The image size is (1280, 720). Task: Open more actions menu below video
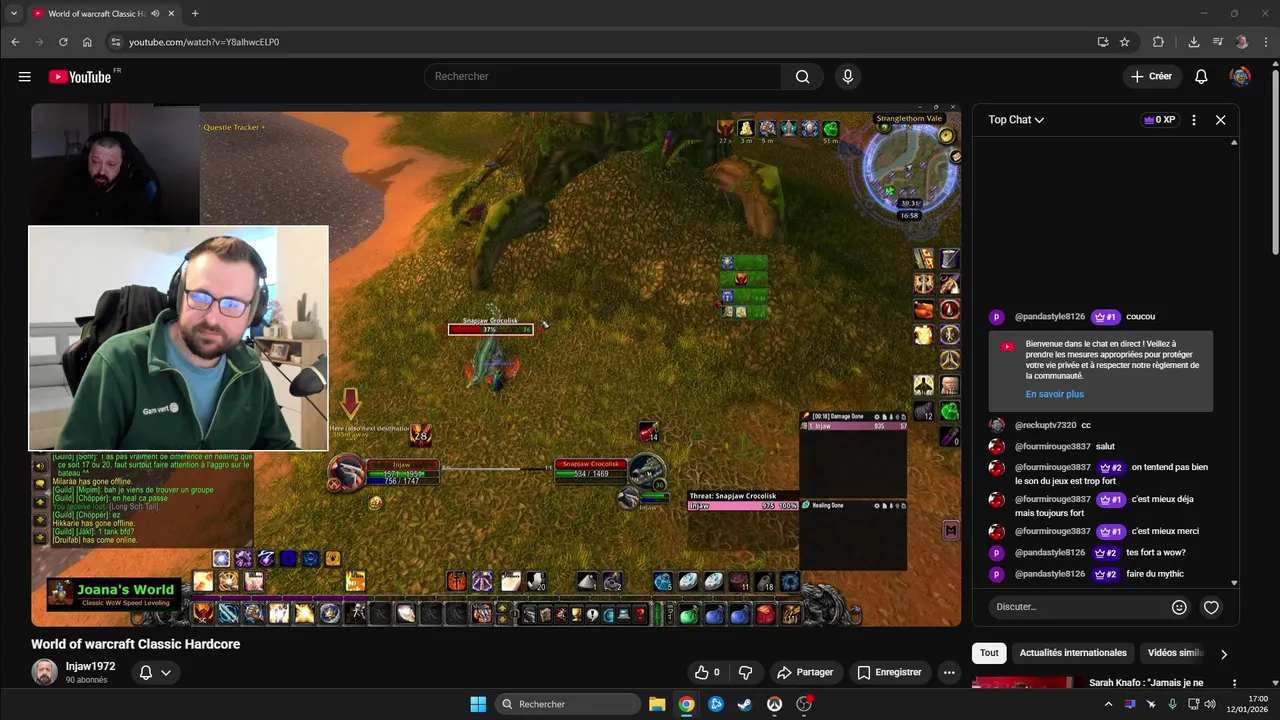coord(949,673)
